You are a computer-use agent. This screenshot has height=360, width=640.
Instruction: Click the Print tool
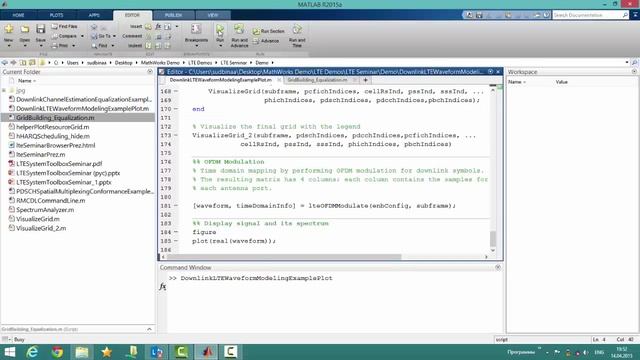pyautogui.click(x=60, y=46)
